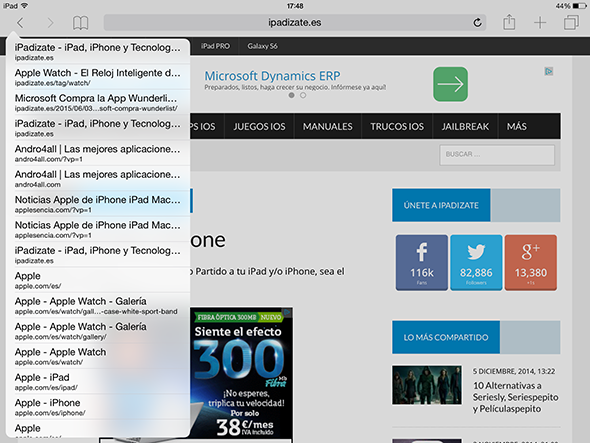The width and height of the screenshot is (590, 443).
Task: Tap the Safari back arrow
Action: (x=20, y=23)
